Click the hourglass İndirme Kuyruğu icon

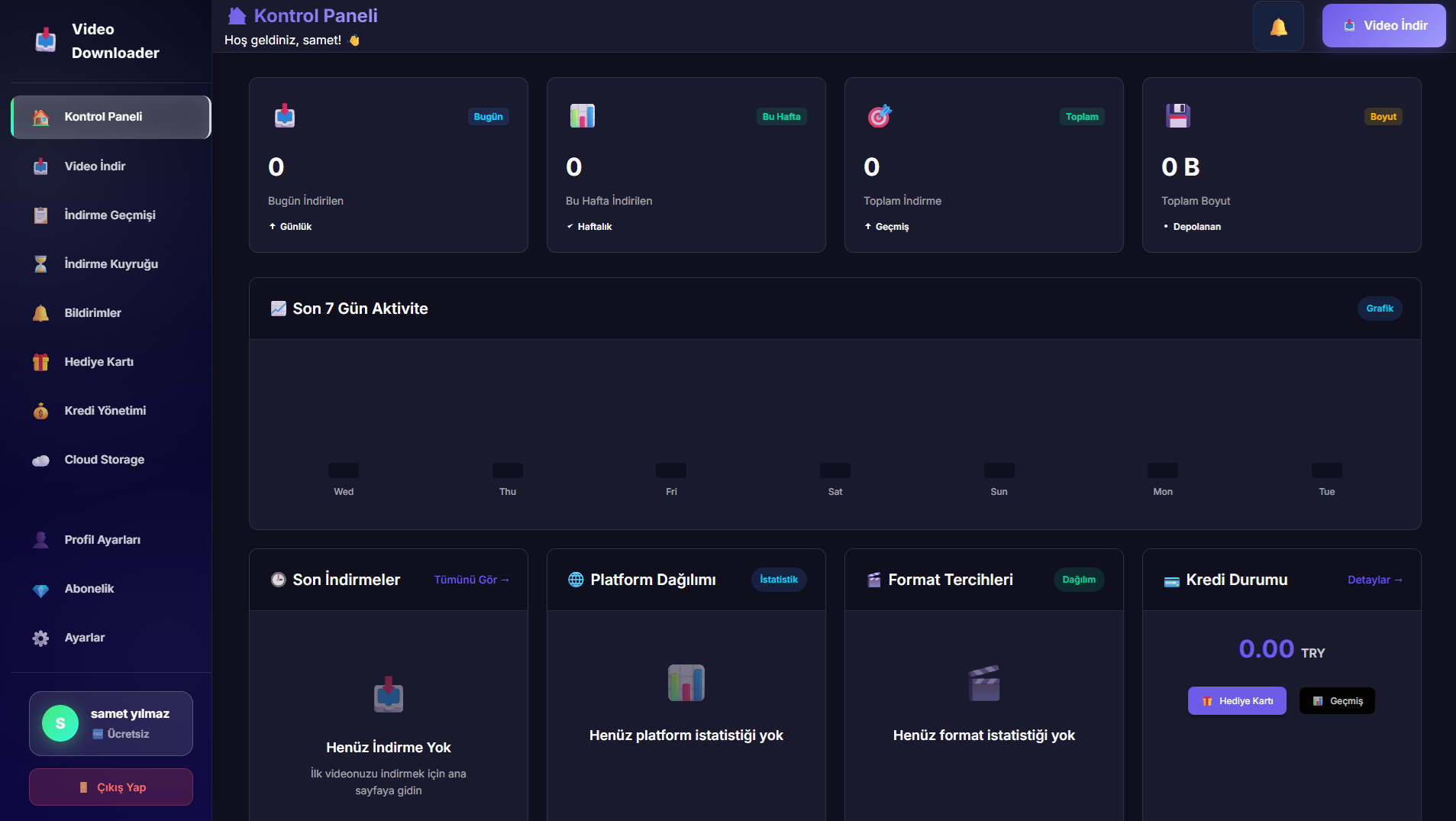(x=41, y=264)
